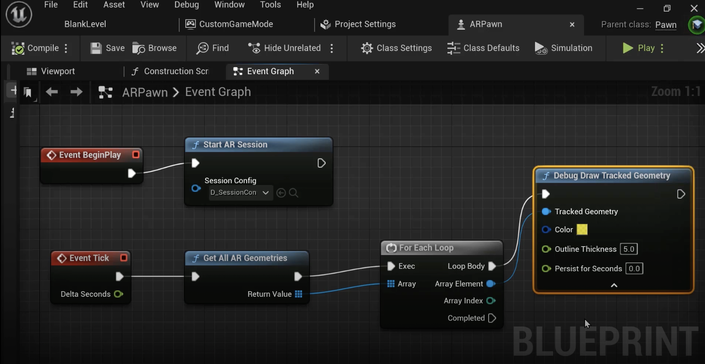Close the ARPawn tab
The height and width of the screenshot is (364, 705).
(x=572, y=25)
